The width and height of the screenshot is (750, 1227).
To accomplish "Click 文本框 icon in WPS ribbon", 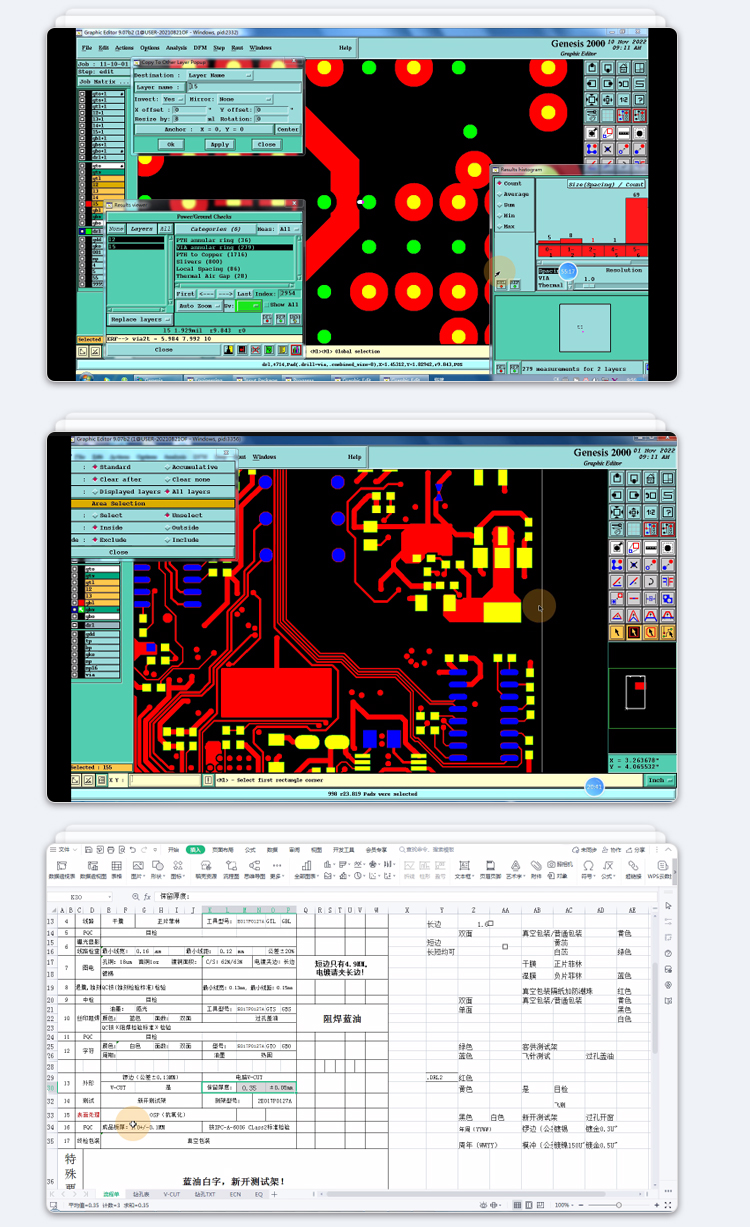I will tap(464, 870).
